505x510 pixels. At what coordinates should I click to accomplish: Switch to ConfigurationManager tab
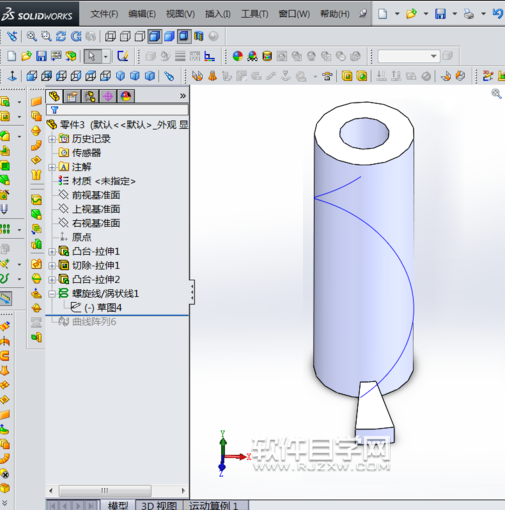[x=90, y=96]
